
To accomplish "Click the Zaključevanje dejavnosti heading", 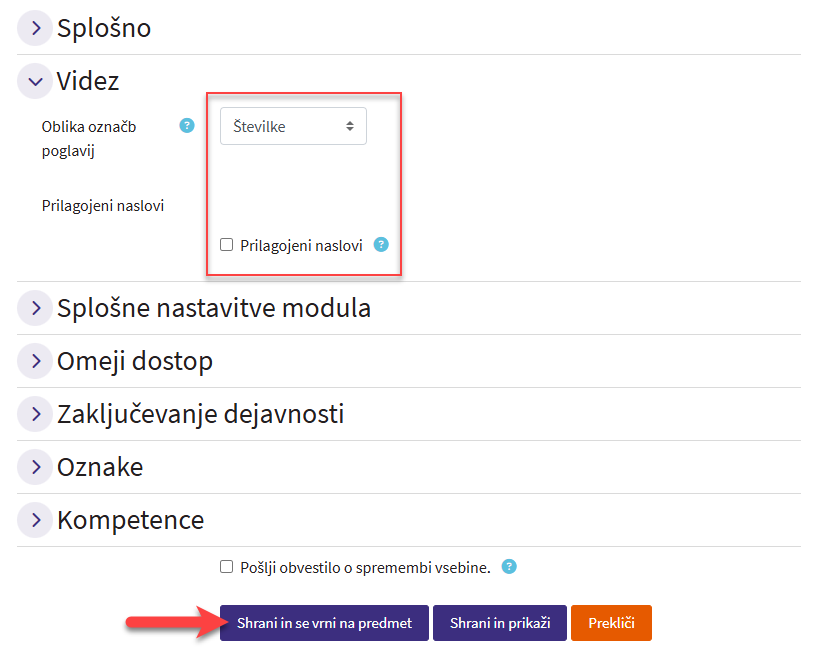I will click(201, 414).
